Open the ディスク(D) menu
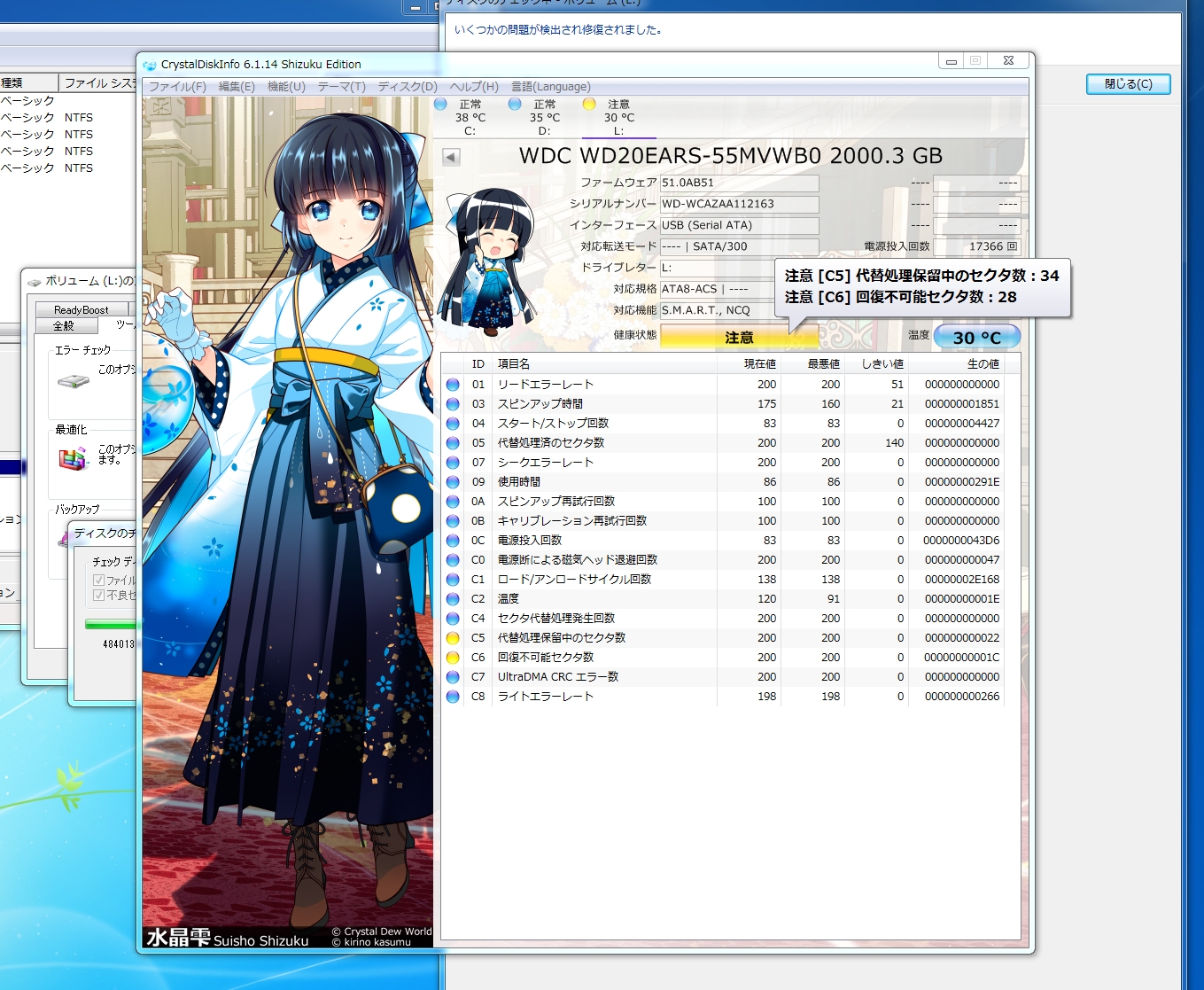 (x=408, y=87)
